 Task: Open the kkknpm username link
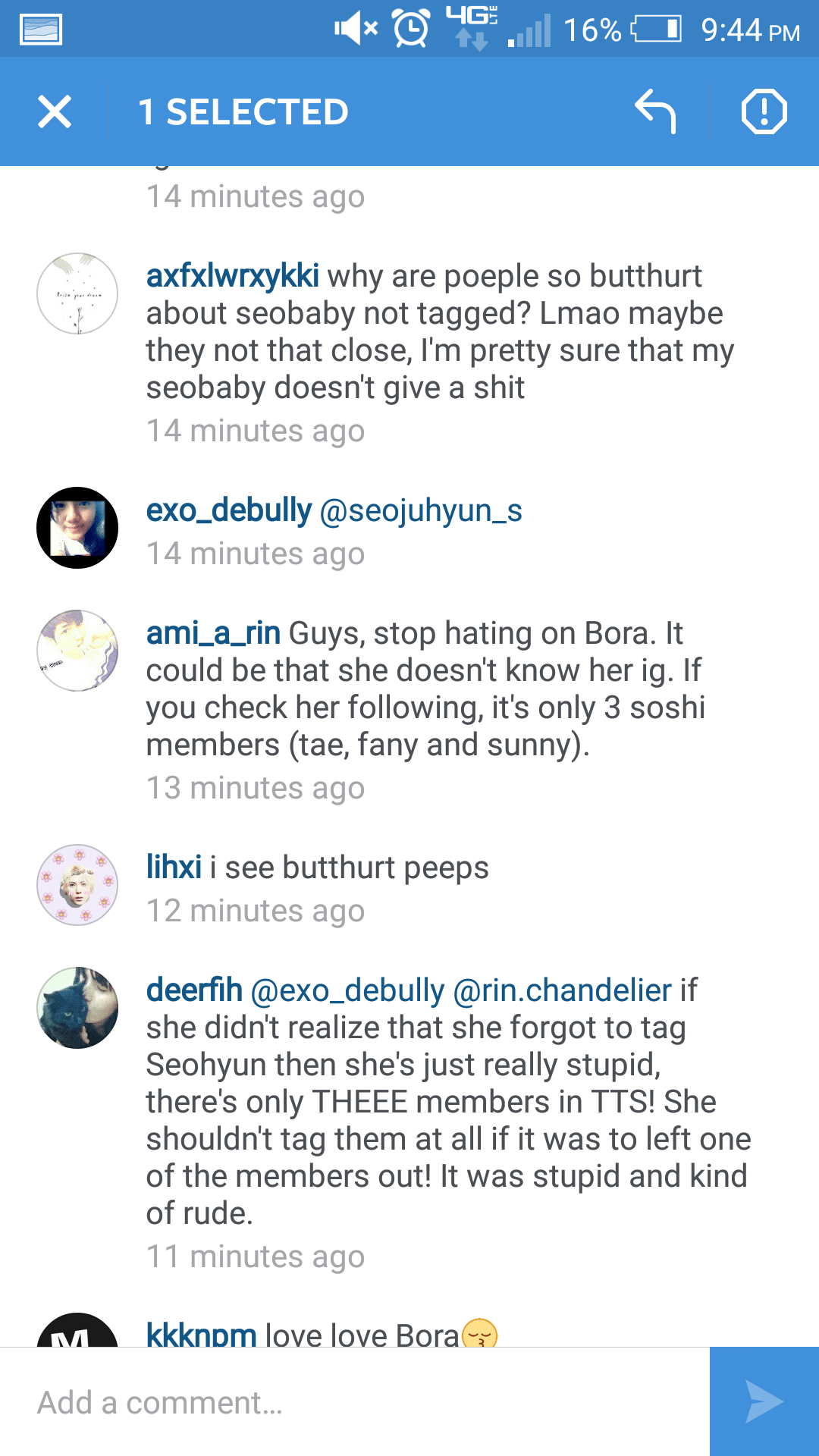[201, 1333]
